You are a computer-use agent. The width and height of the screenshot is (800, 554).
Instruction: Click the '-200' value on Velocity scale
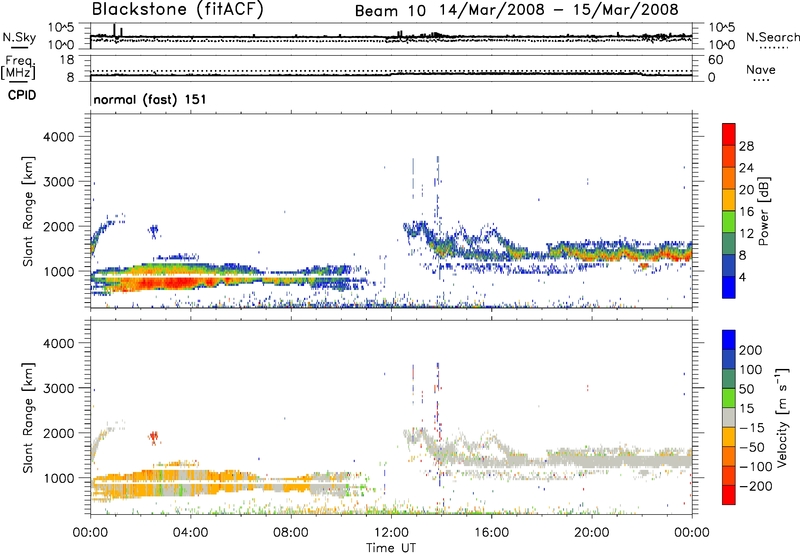pyautogui.click(x=756, y=486)
